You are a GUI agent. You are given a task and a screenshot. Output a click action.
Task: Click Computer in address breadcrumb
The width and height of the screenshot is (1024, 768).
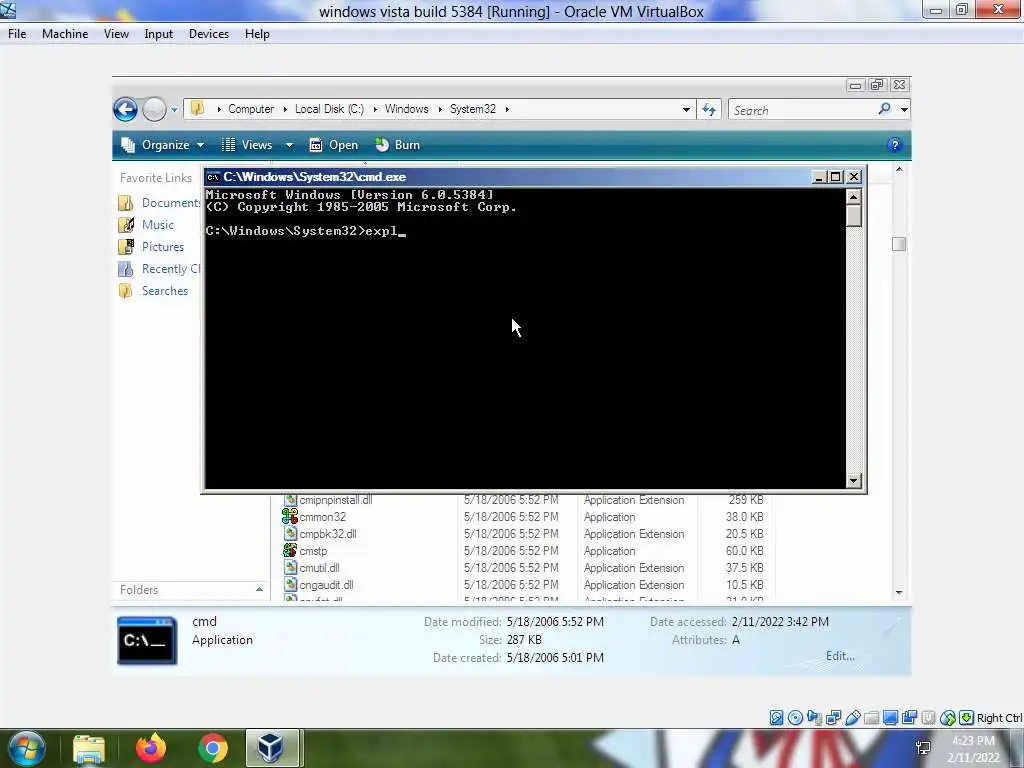tap(251, 109)
